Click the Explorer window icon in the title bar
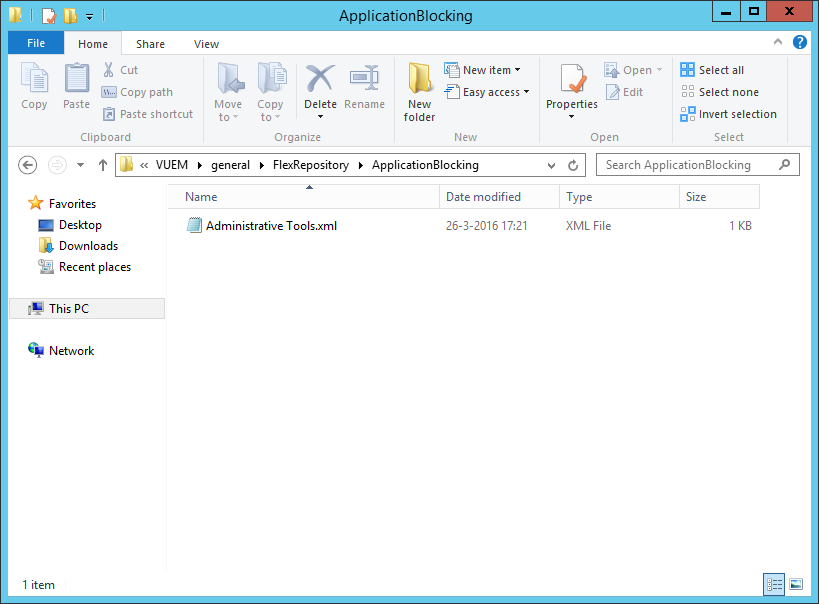This screenshot has width=819, height=604. (15, 15)
